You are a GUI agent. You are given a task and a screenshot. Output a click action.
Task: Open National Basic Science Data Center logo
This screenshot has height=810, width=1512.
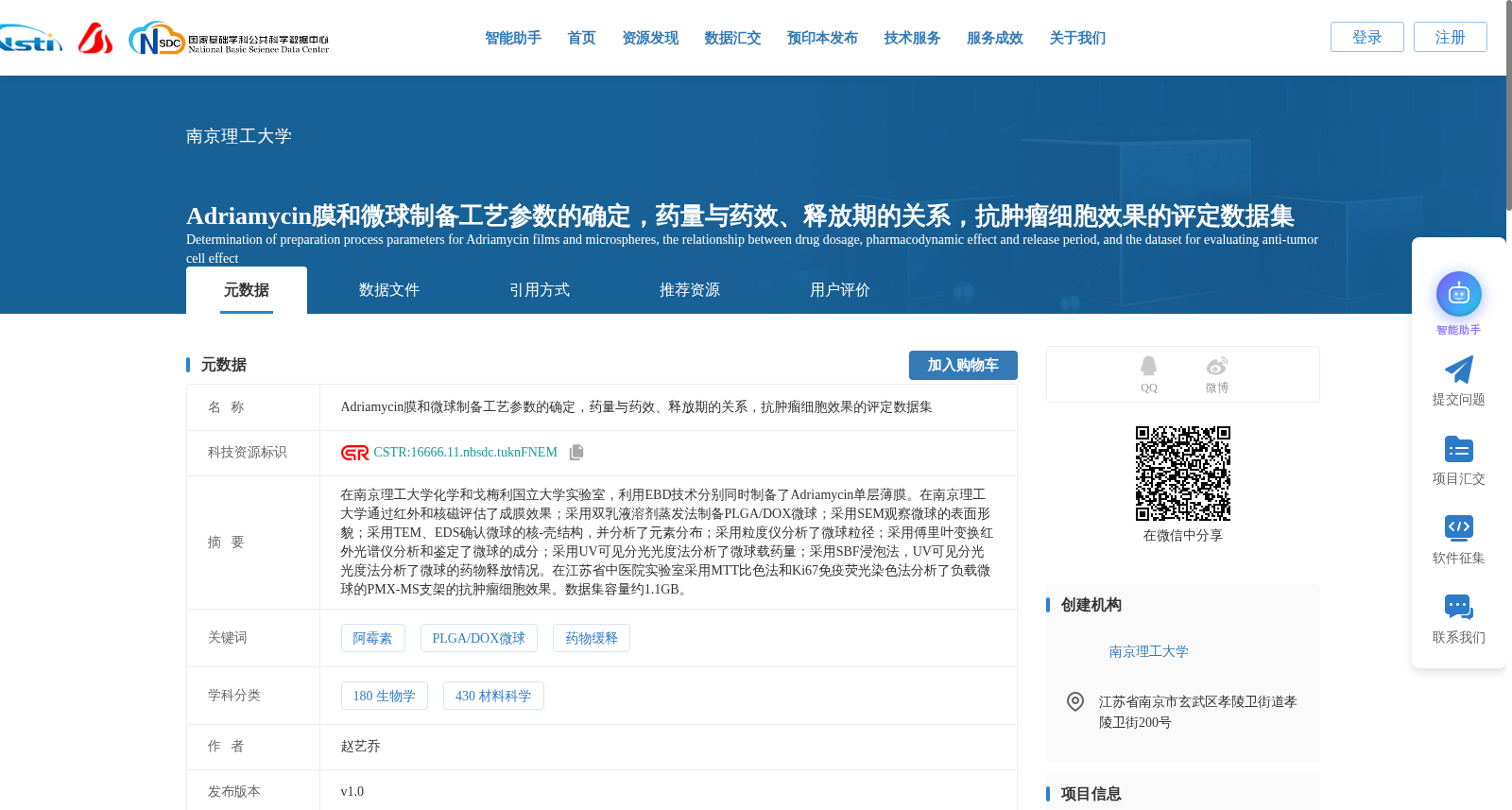pos(229,39)
